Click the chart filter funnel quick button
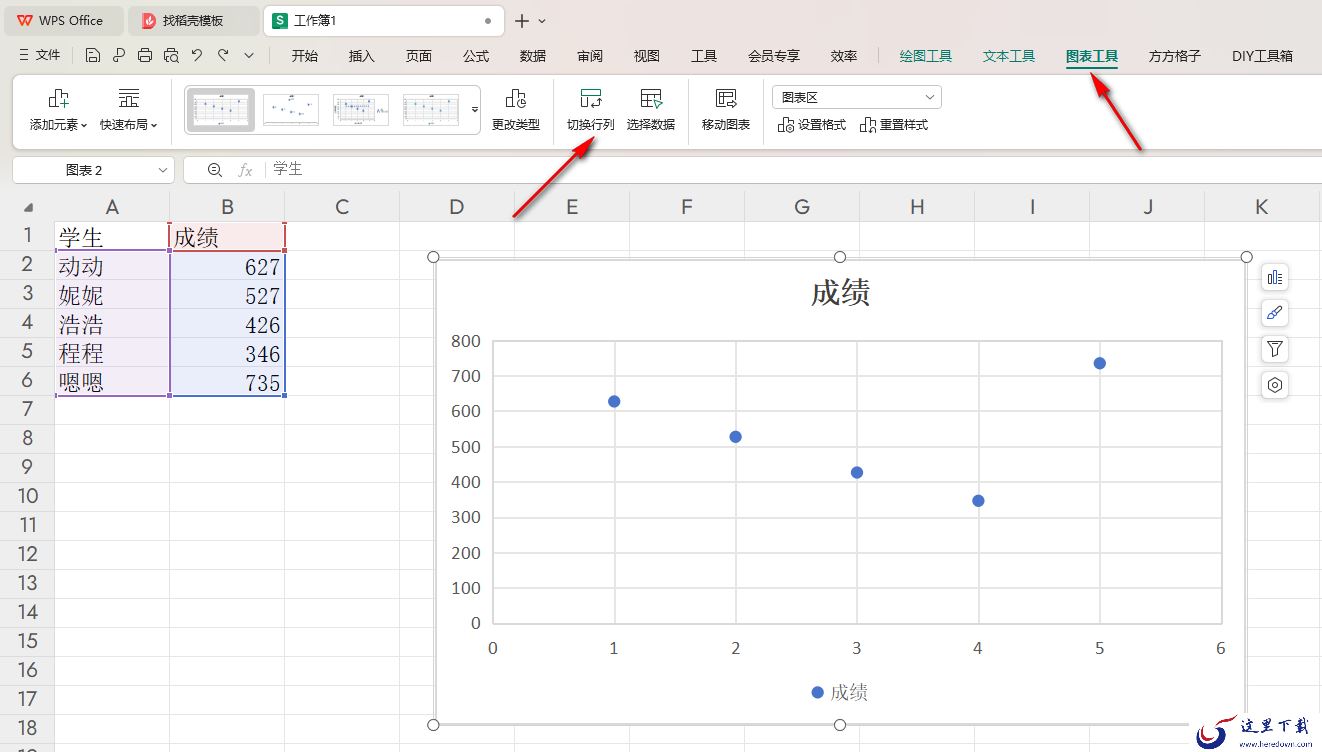 1274,349
